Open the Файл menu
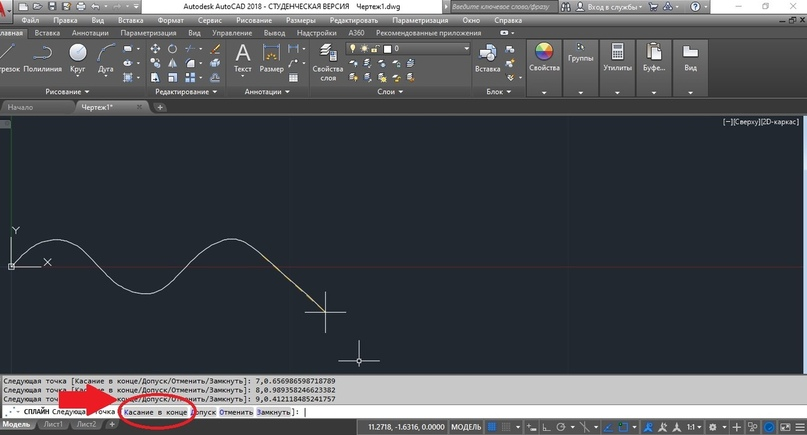807x435 pixels. tap(30, 20)
